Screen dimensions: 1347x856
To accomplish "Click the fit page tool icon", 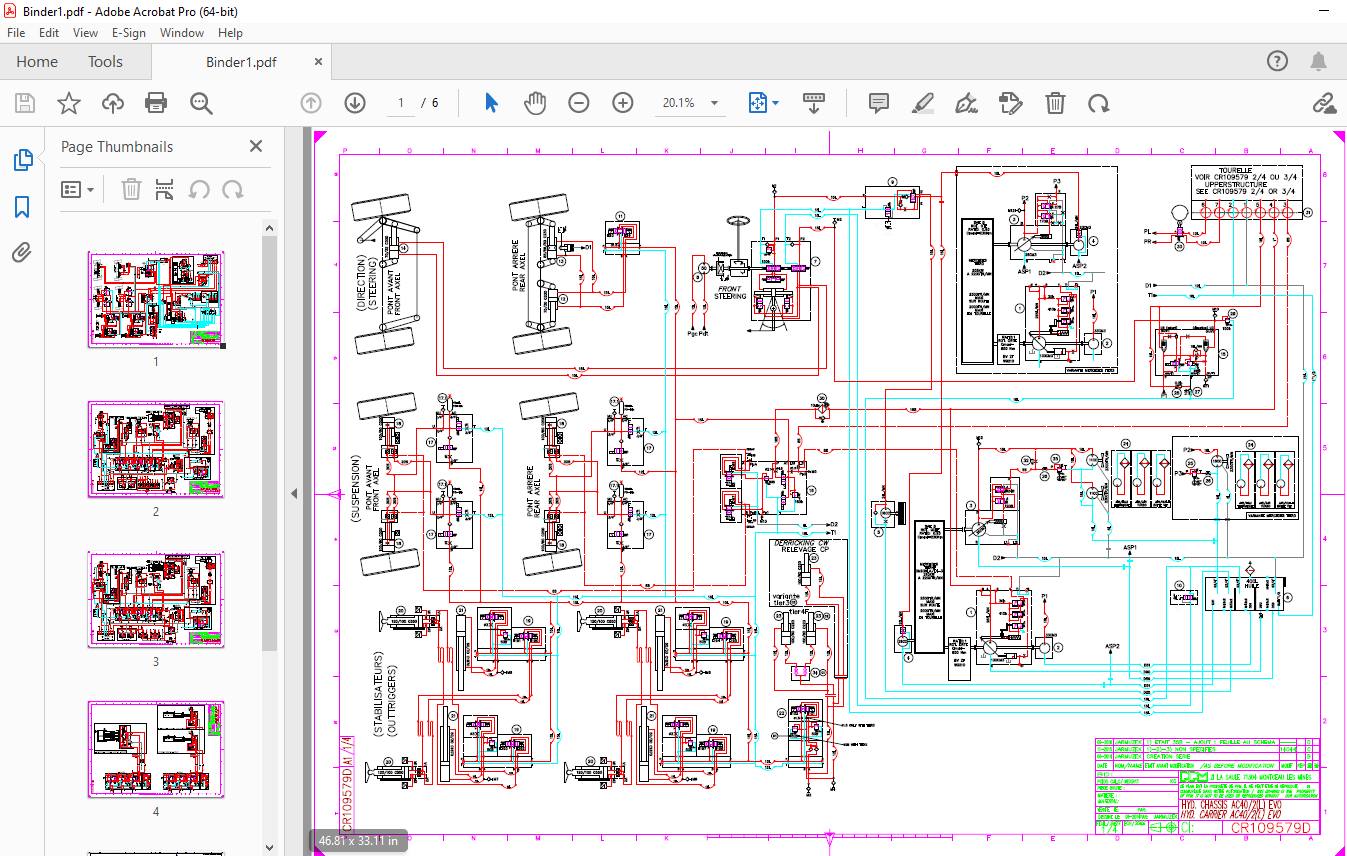I will tap(757, 103).
